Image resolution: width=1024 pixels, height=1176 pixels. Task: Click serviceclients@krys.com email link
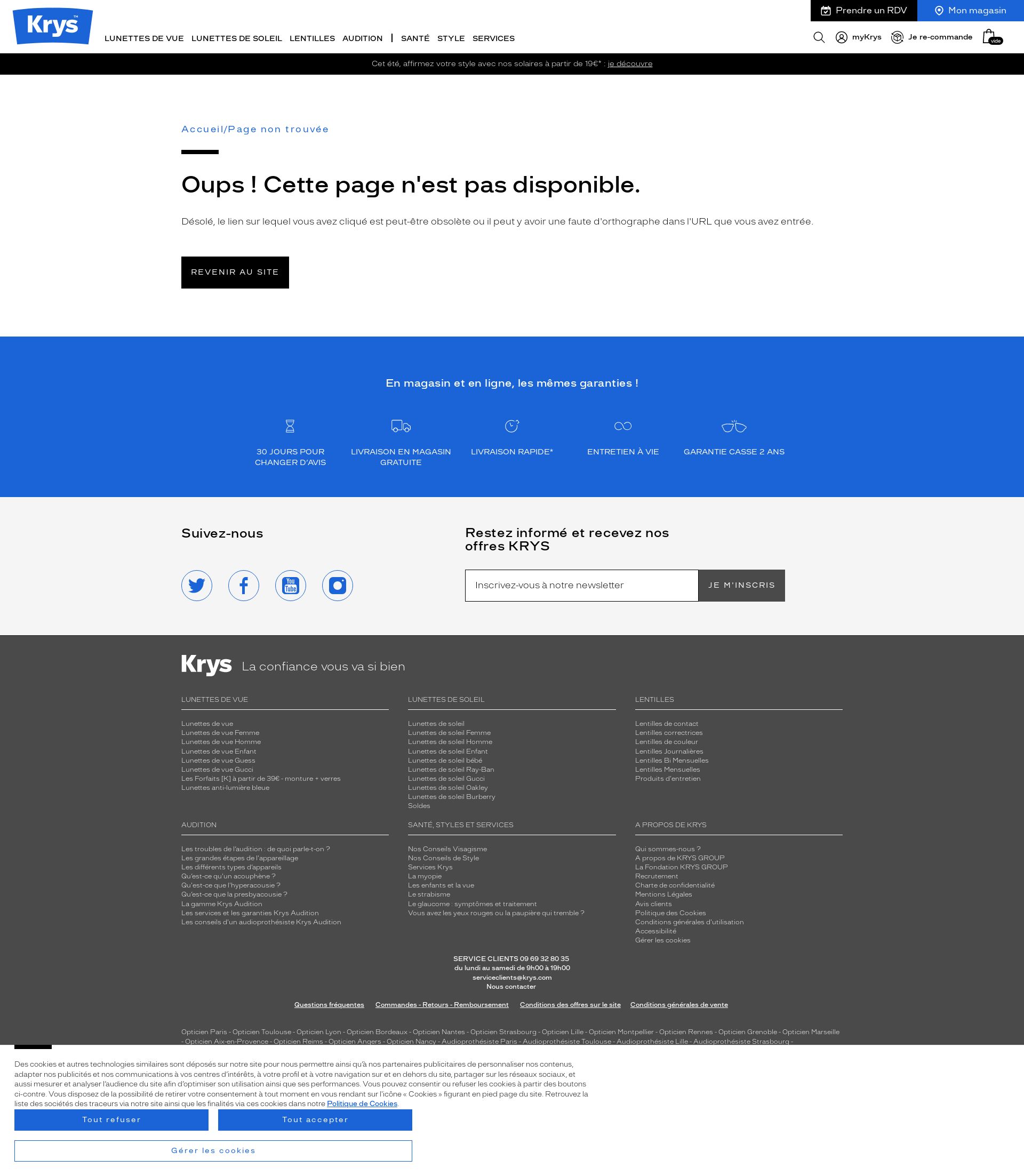[x=512, y=977]
